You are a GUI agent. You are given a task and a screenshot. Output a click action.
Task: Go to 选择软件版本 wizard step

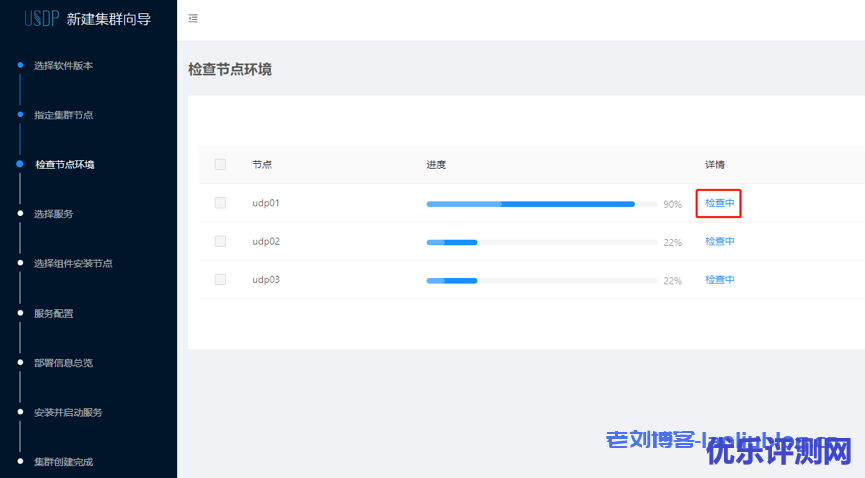(63, 66)
